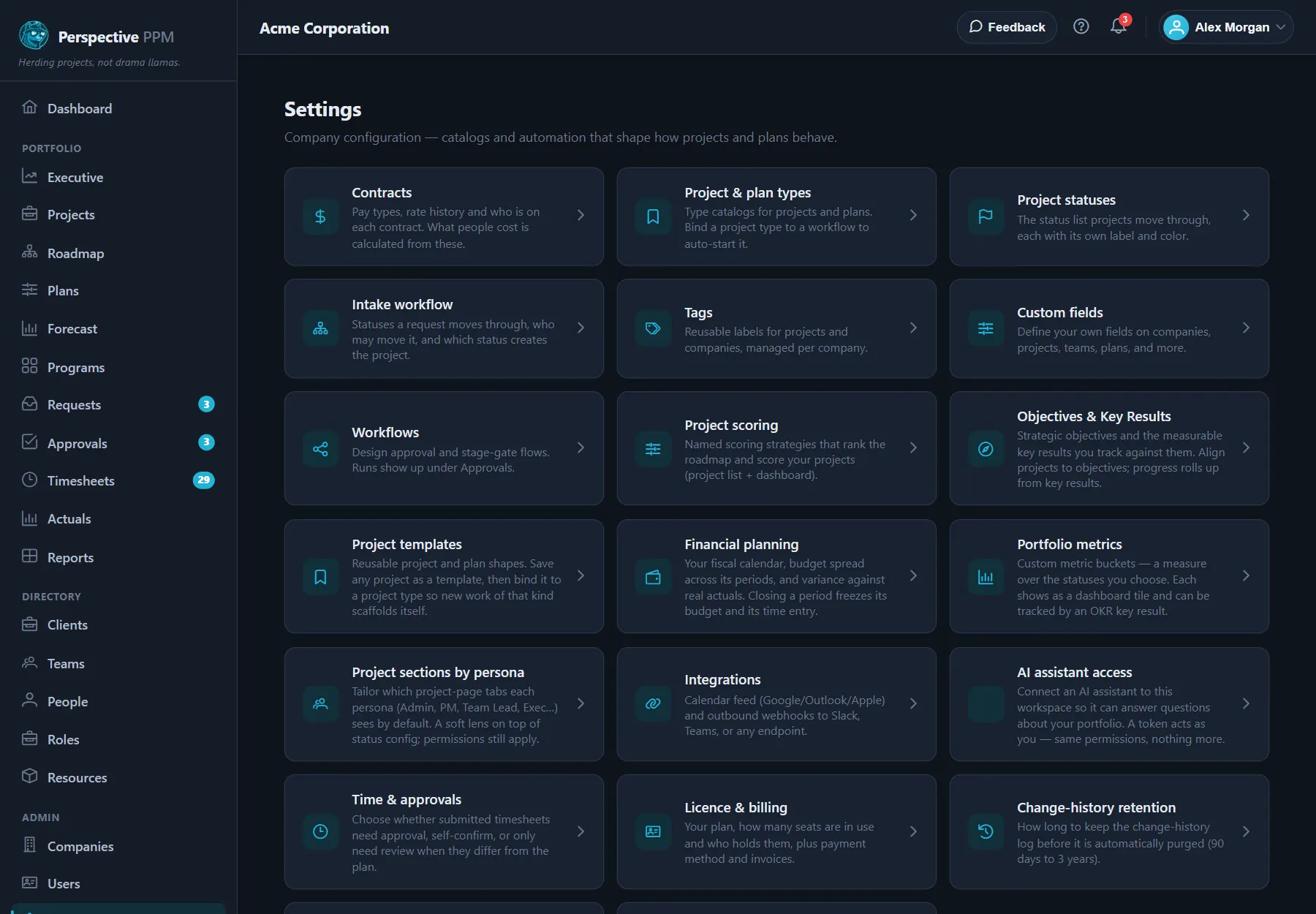Click the history icon on Change-history retention
Viewport: 1316px width, 914px height.
[986, 831]
